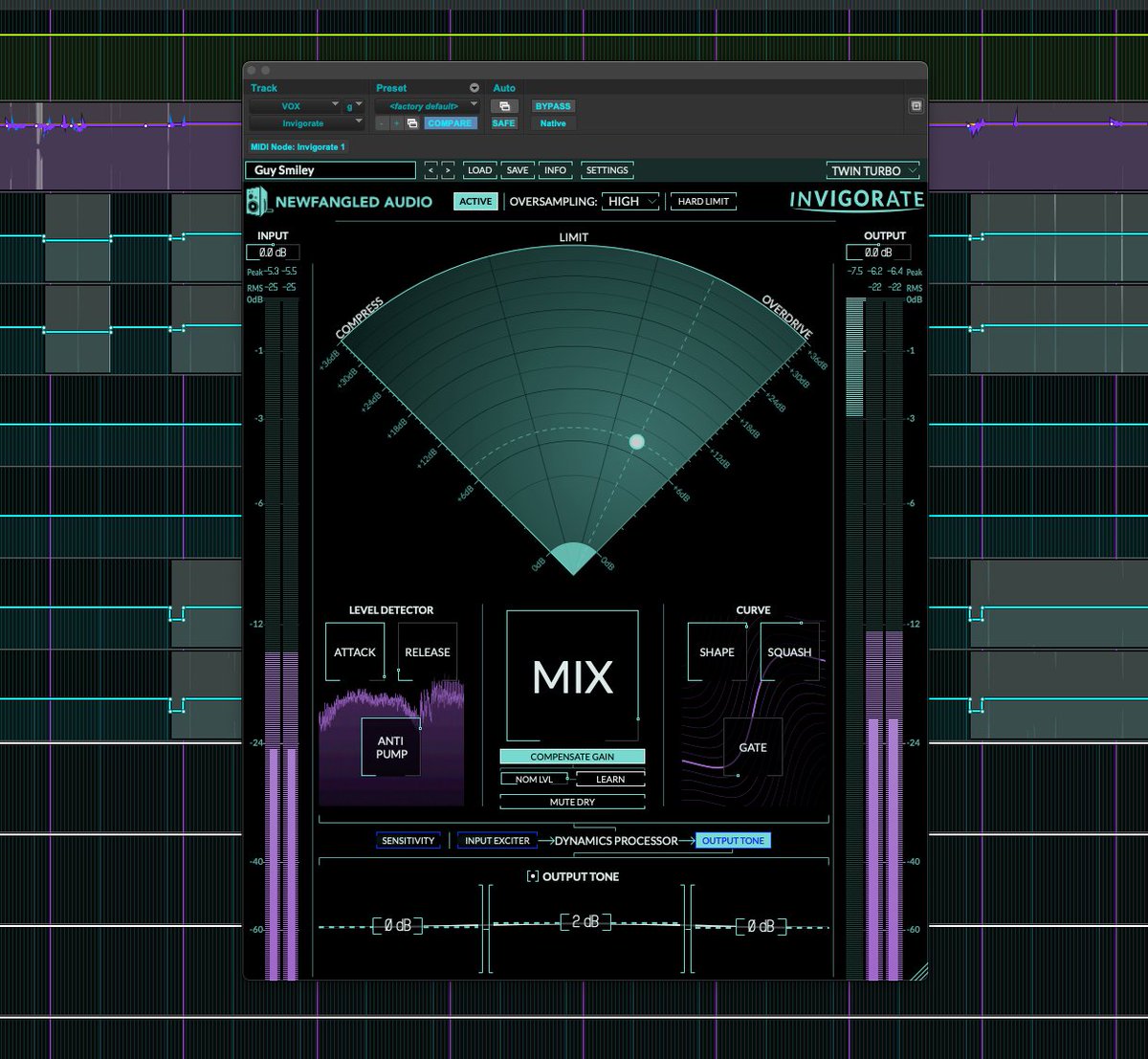This screenshot has width=1148, height=1059.
Task: Open the Oversampling HIGH dropdown
Action: point(630,201)
